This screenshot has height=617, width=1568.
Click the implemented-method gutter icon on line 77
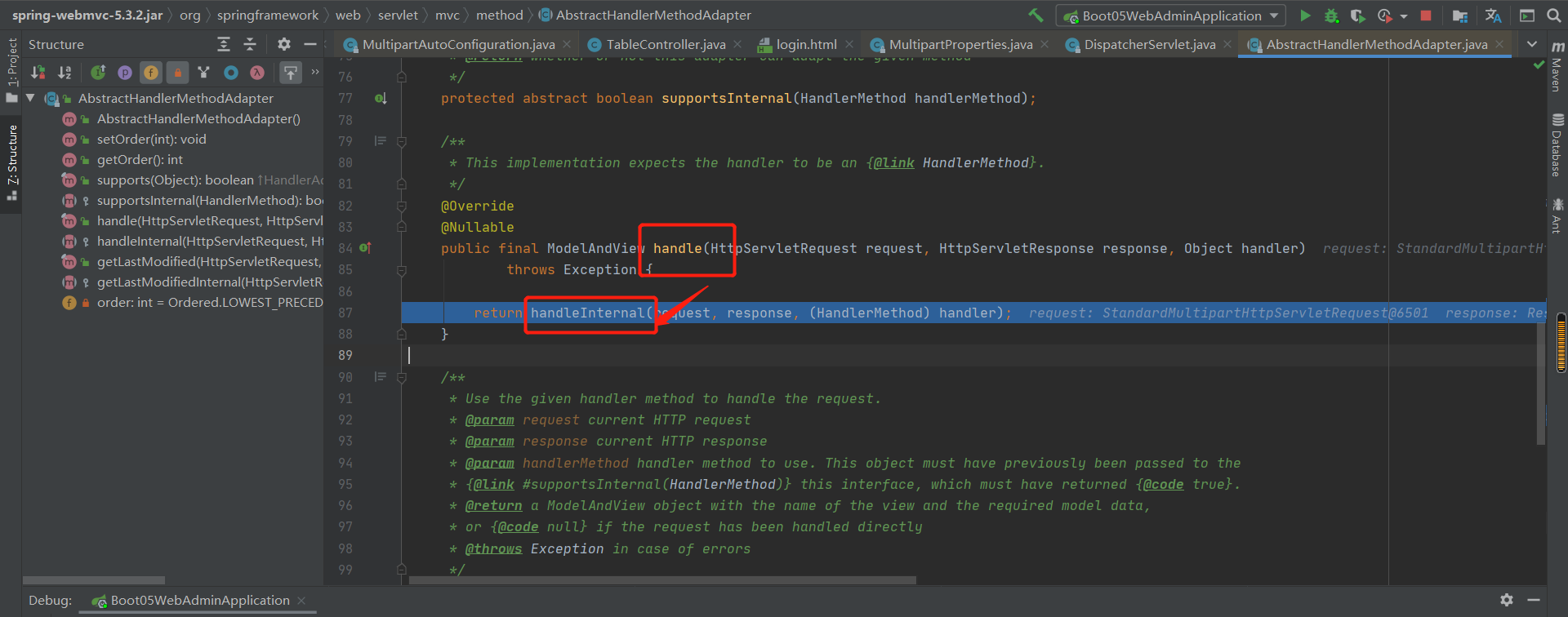tap(381, 99)
